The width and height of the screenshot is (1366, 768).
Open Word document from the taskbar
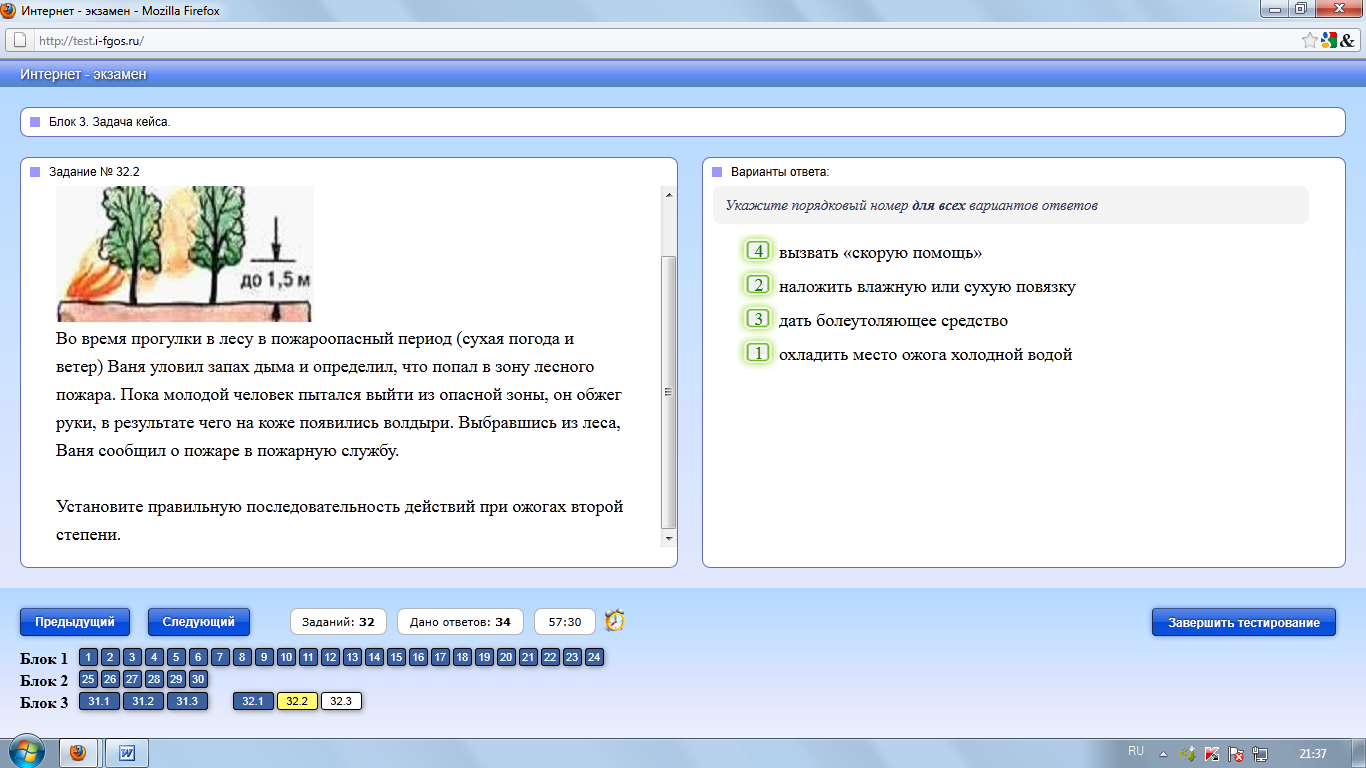click(x=127, y=753)
